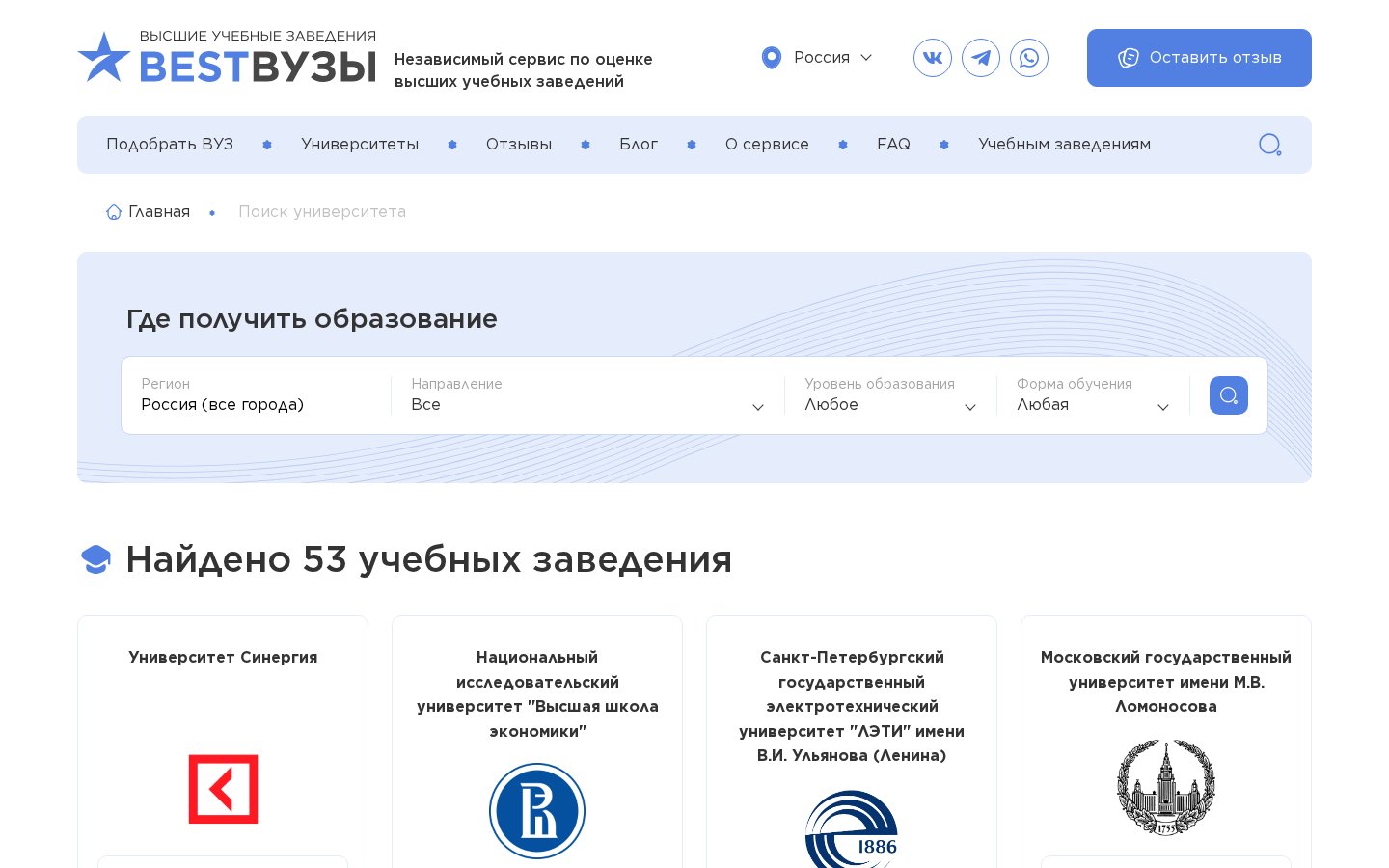Go to the Отзывы menu item
1389x868 pixels.
point(519,145)
